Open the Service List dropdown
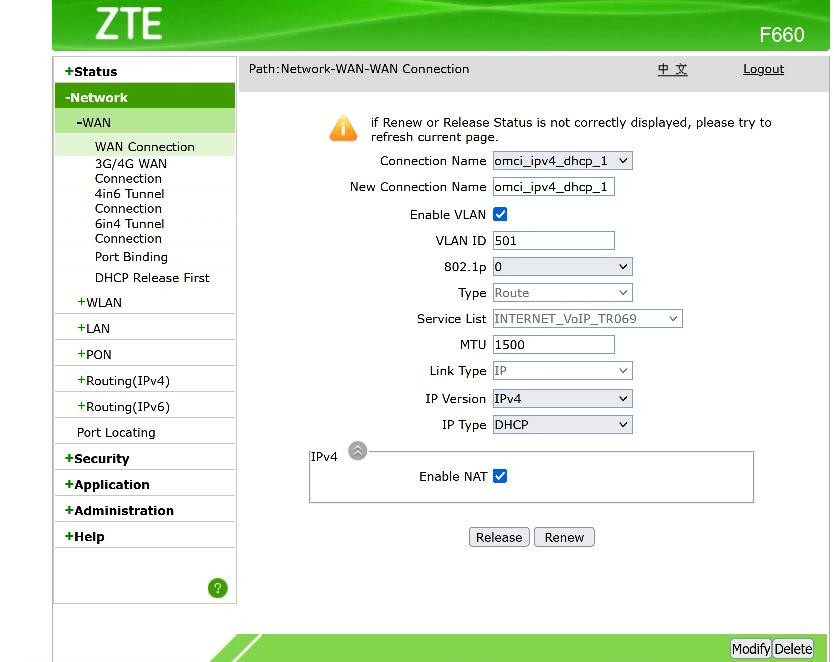The height and width of the screenshot is (662, 834). 588,319
